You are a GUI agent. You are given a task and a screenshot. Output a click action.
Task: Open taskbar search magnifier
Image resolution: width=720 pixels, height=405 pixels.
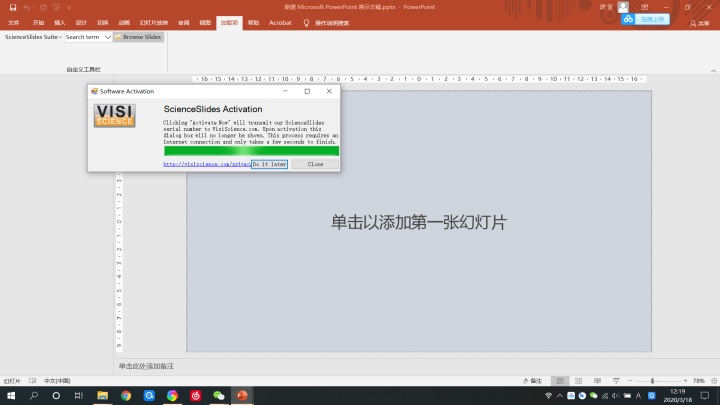point(34,395)
